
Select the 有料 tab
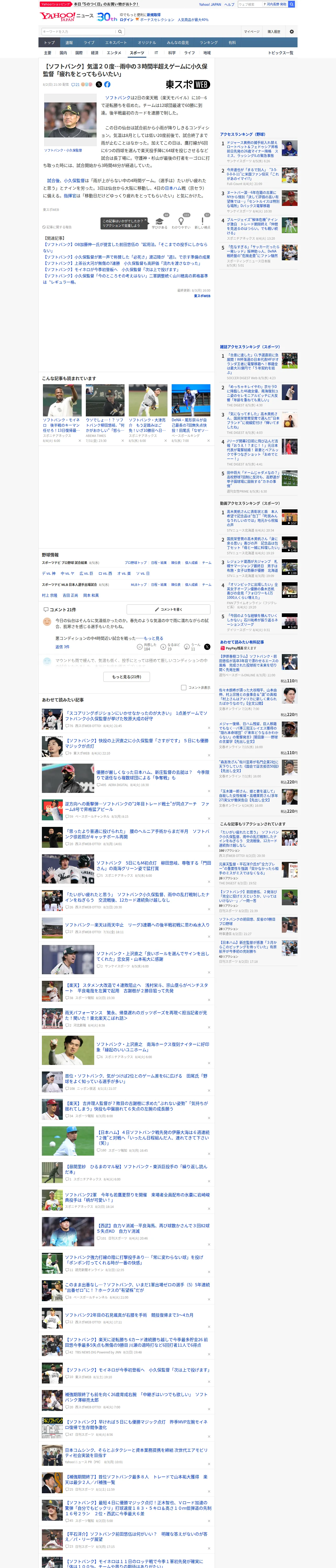pyautogui.click(x=232, y=43)
